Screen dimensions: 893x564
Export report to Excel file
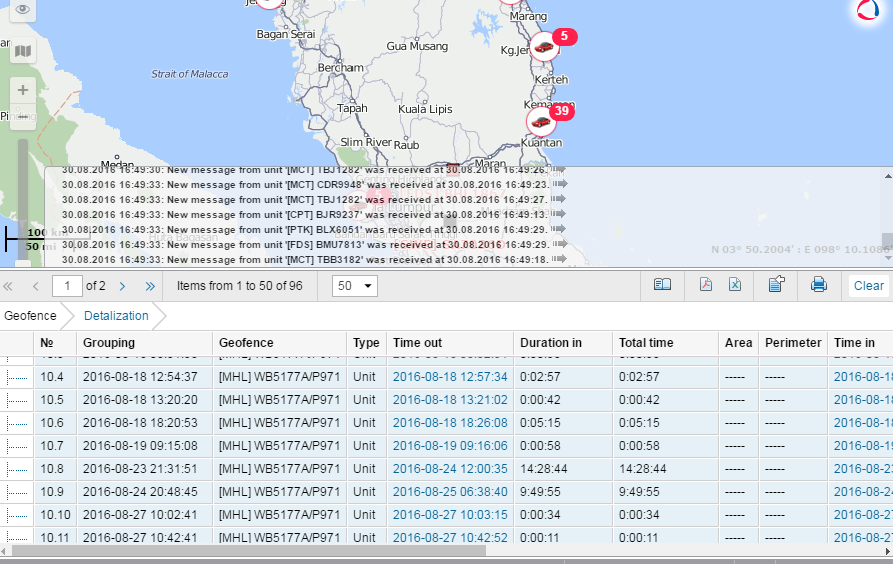click(735, 285)
